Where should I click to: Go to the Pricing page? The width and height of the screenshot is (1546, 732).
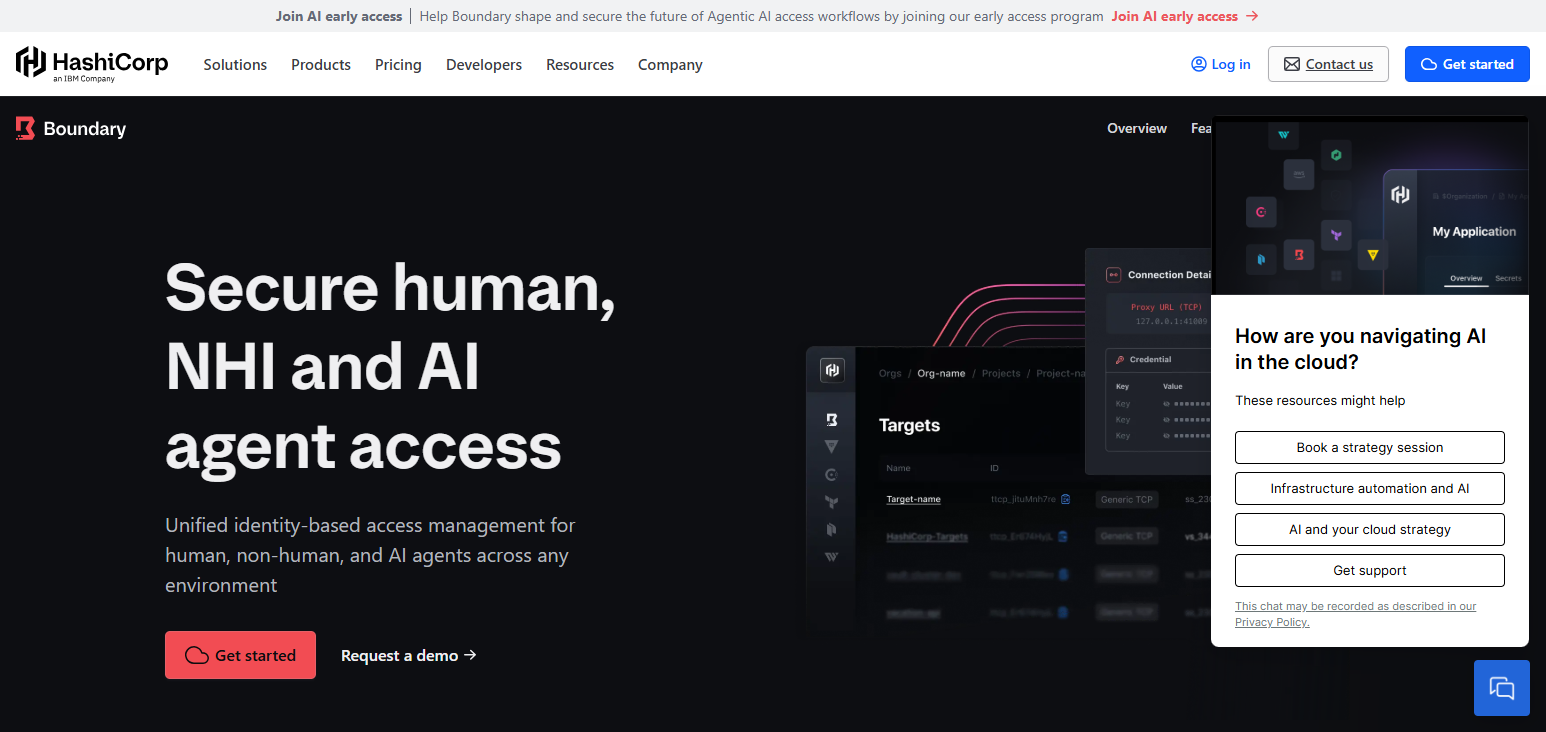[x=398, y=64]
